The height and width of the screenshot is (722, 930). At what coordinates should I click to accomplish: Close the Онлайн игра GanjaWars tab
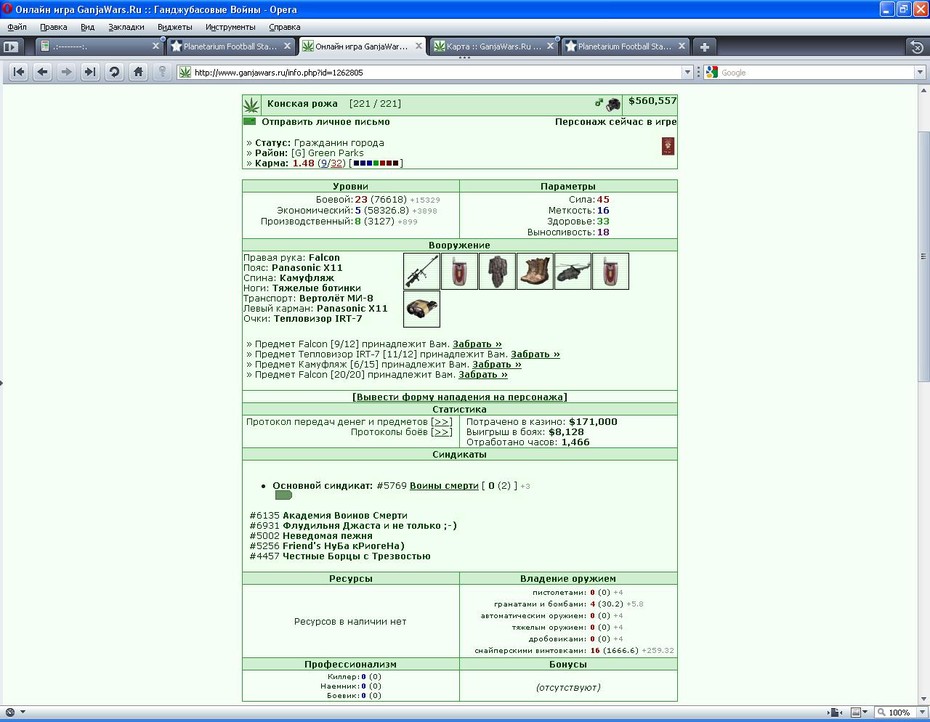coord(419,46)
